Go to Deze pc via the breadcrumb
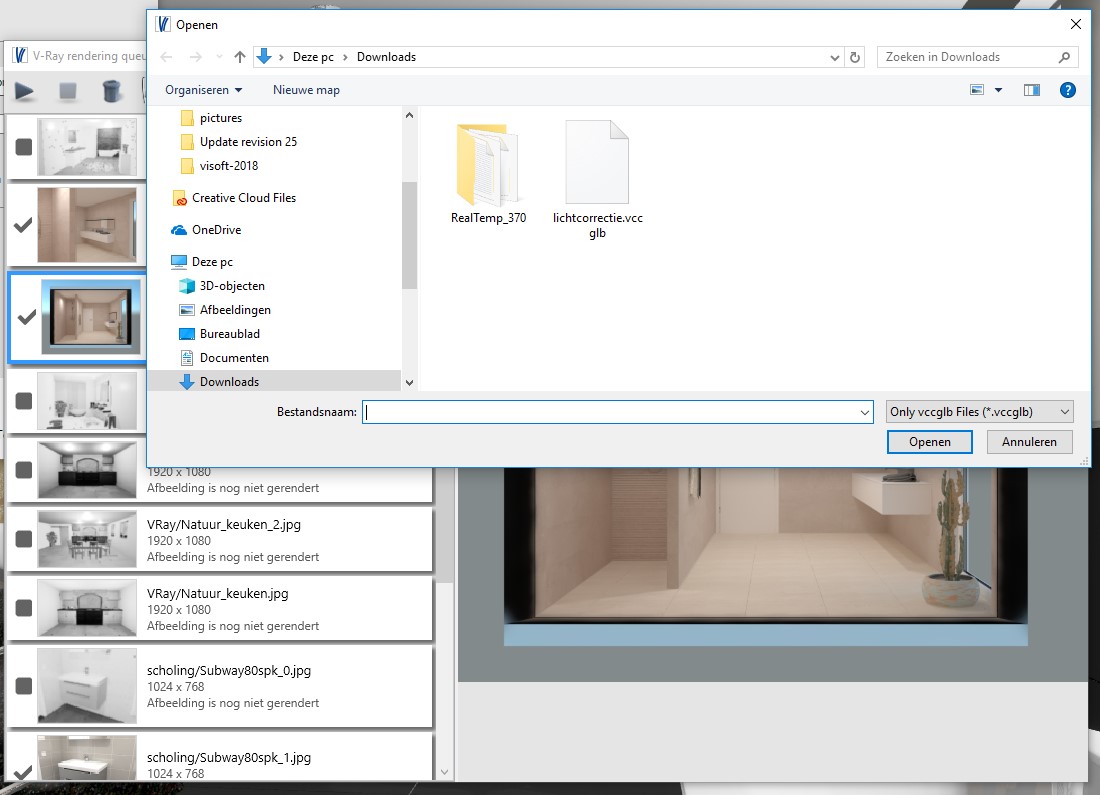 click(312, 57)
